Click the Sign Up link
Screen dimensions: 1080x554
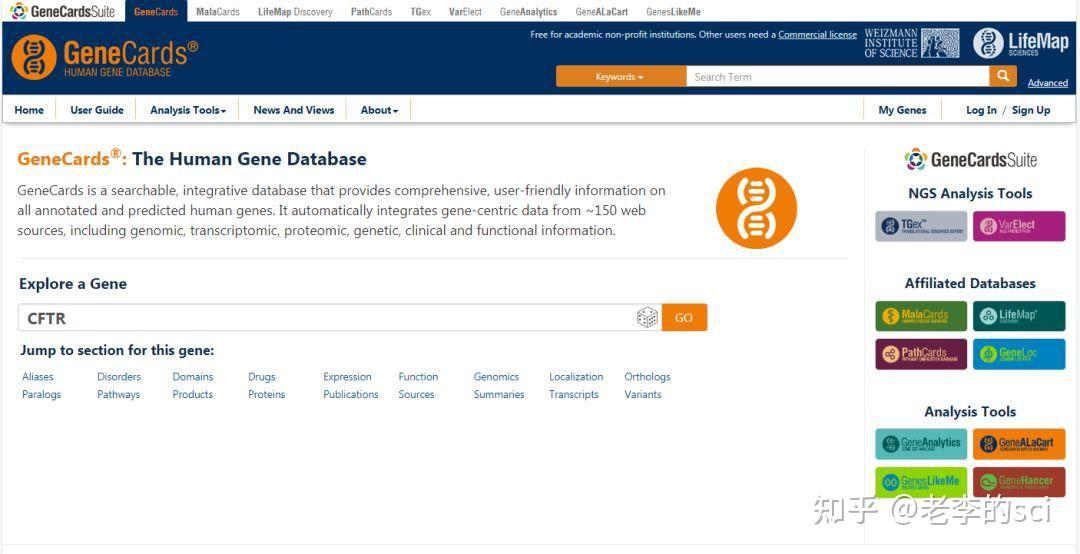point(1030,110)
